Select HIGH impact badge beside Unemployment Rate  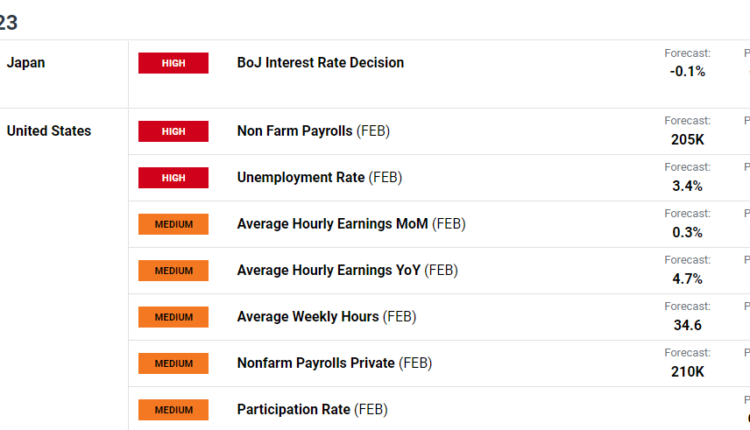pyautogui.click(x=173, y=178)
